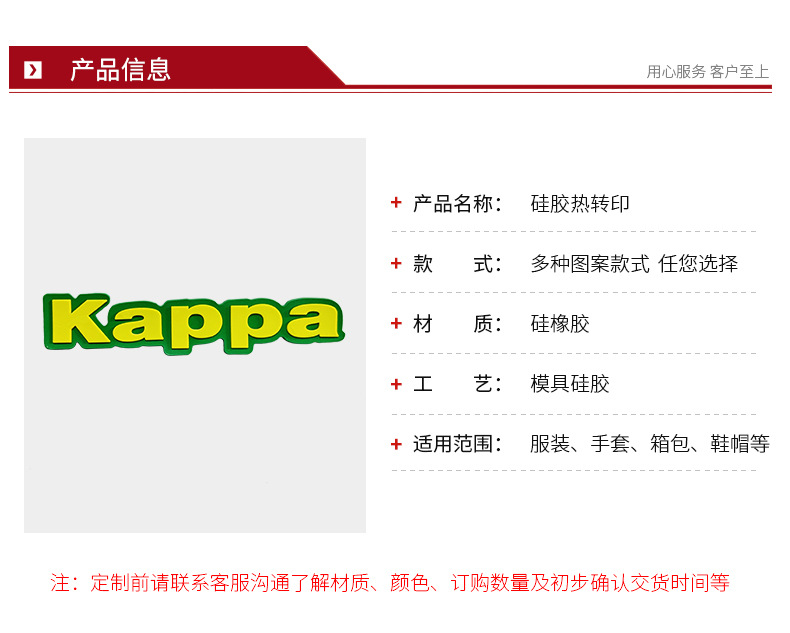This screenshot has height=633, width=790.
Task: Select the value 模具硅胶
Action: coord(570,384)
